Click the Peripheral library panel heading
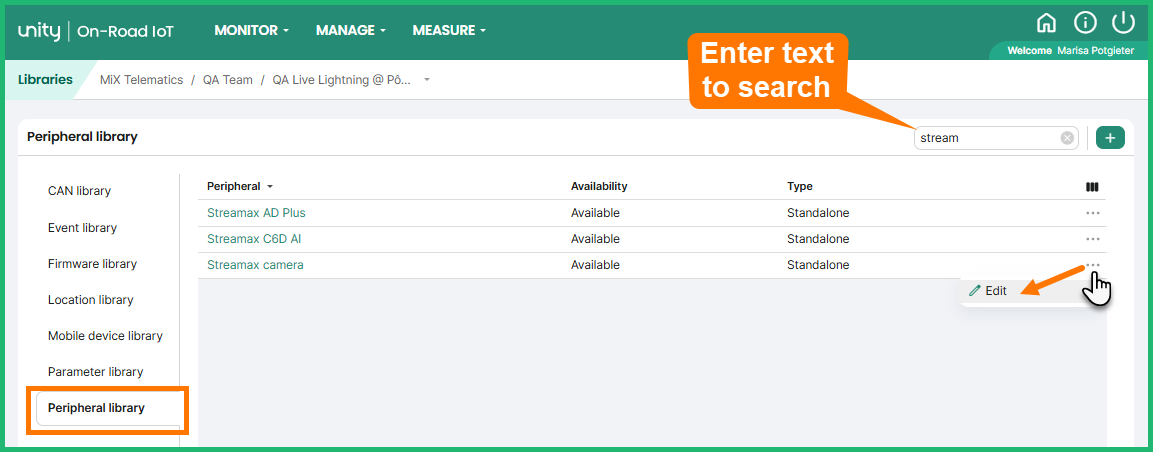 [x=82, y=137]
